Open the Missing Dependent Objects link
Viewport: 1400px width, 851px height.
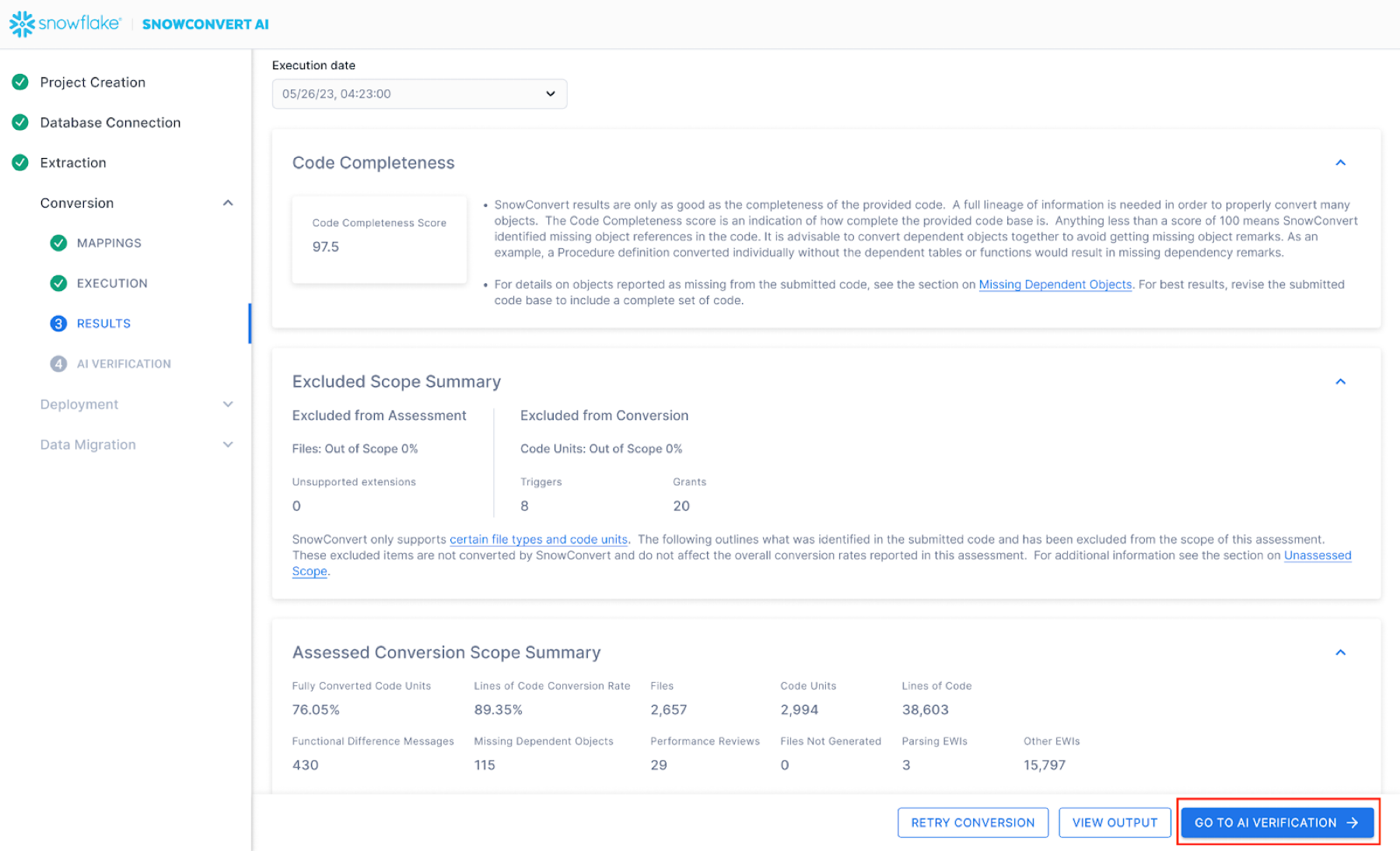(x=1055, y=285)
